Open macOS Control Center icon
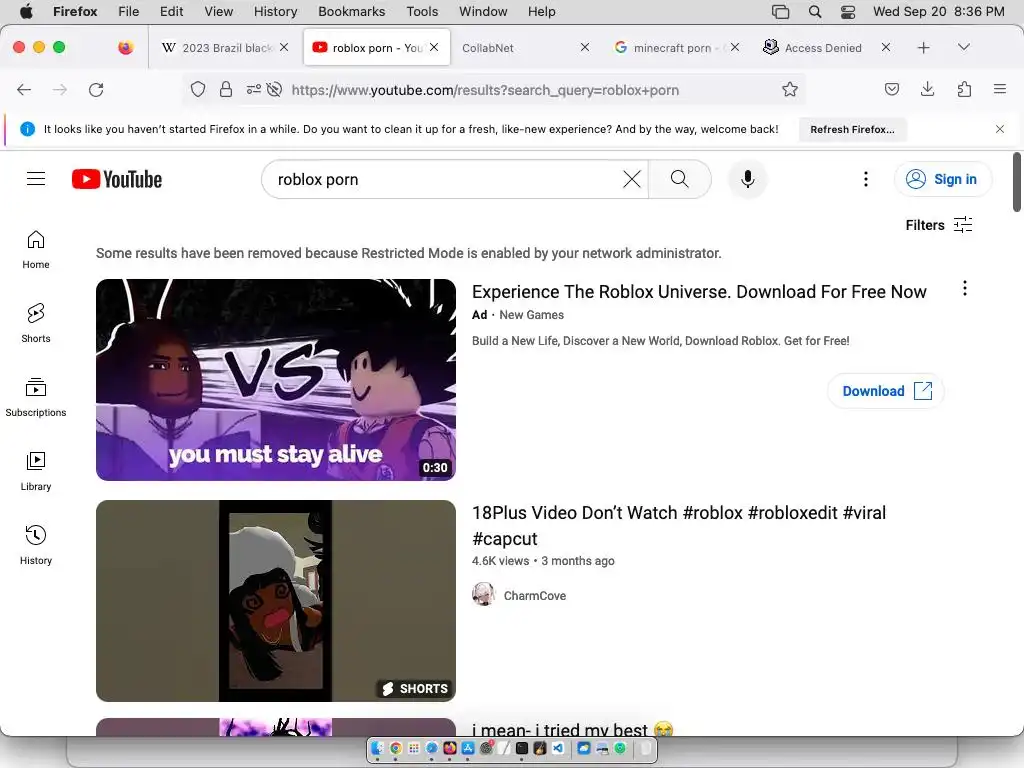 (848, 12)
